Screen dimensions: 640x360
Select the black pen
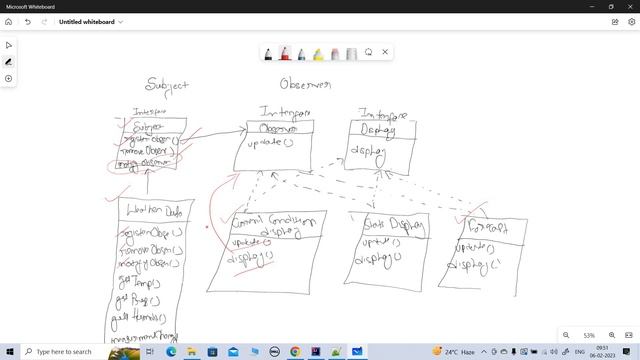point(268,54)
